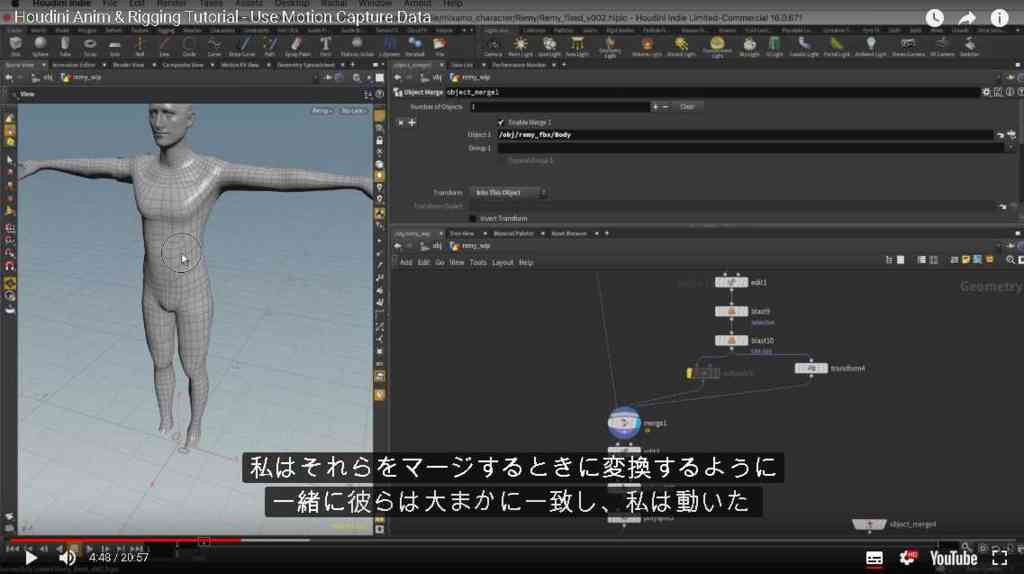Click the Group 1 input field
This screenshot has height=574, width=1024.
point(750,148)
